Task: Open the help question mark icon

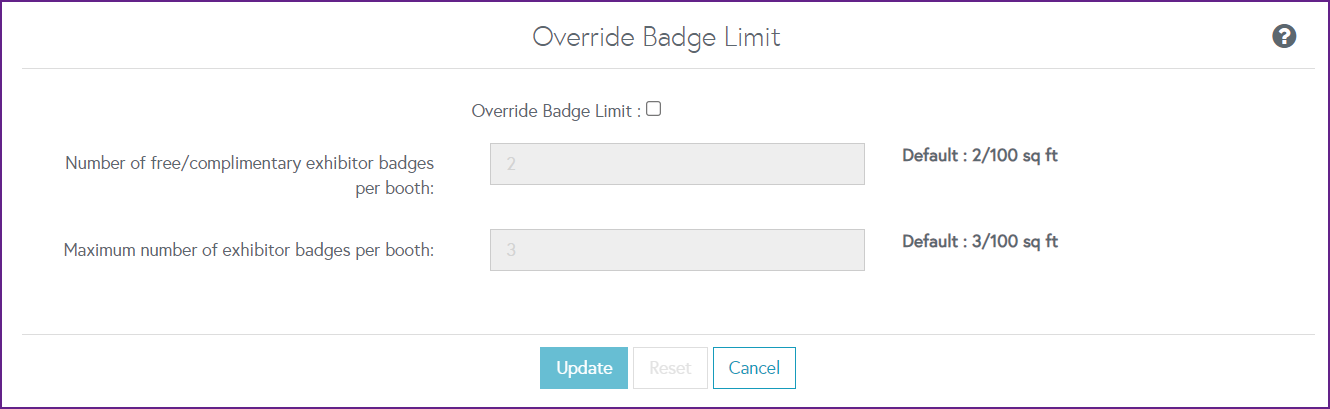Action: [1284, 37]
